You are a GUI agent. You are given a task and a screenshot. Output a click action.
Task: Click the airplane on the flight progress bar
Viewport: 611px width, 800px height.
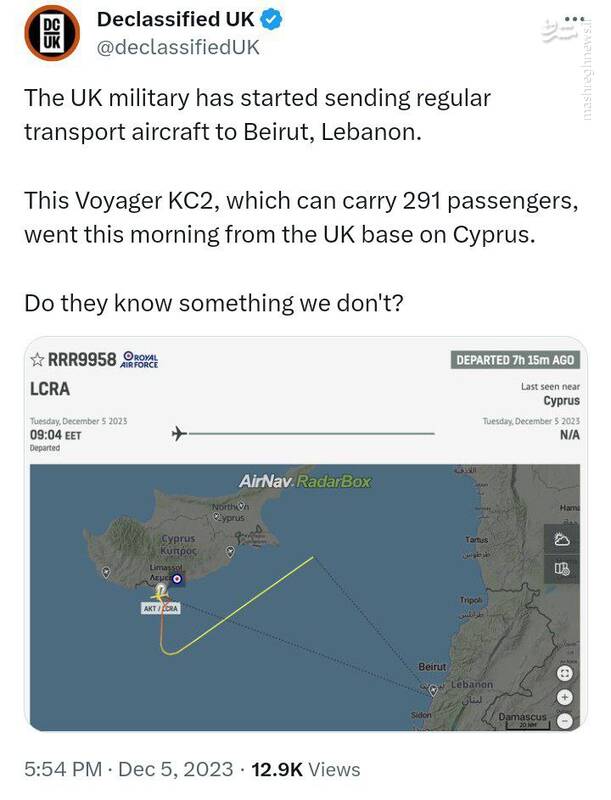(180, 433)
